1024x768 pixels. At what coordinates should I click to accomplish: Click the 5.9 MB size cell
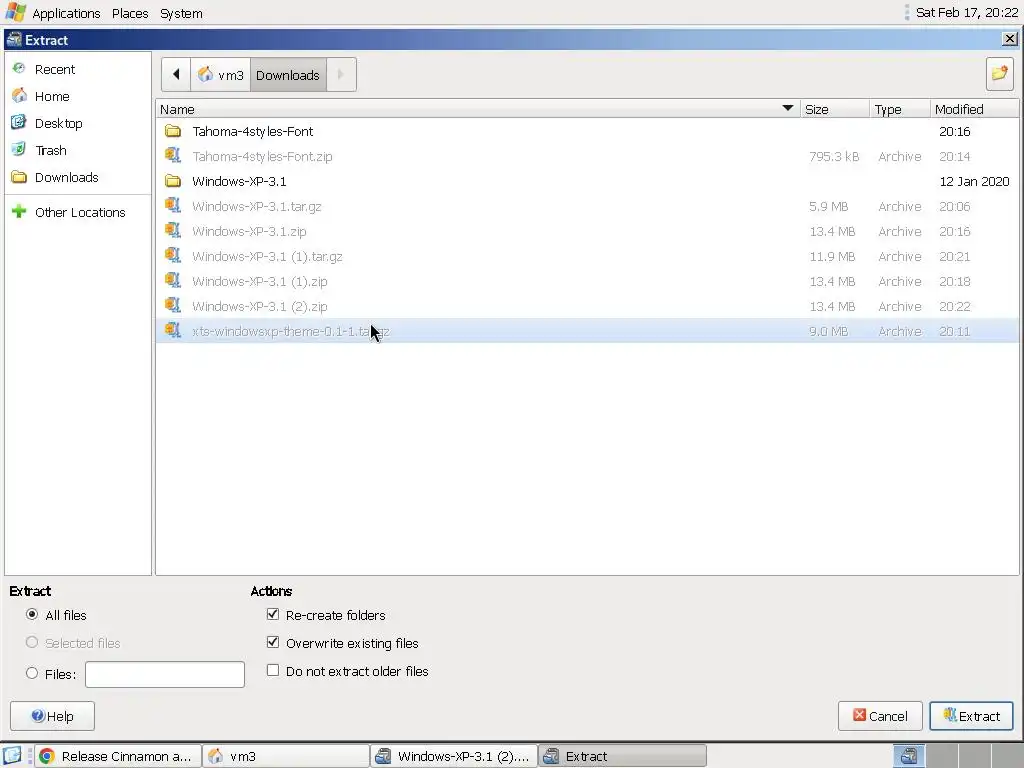(828, 206)
